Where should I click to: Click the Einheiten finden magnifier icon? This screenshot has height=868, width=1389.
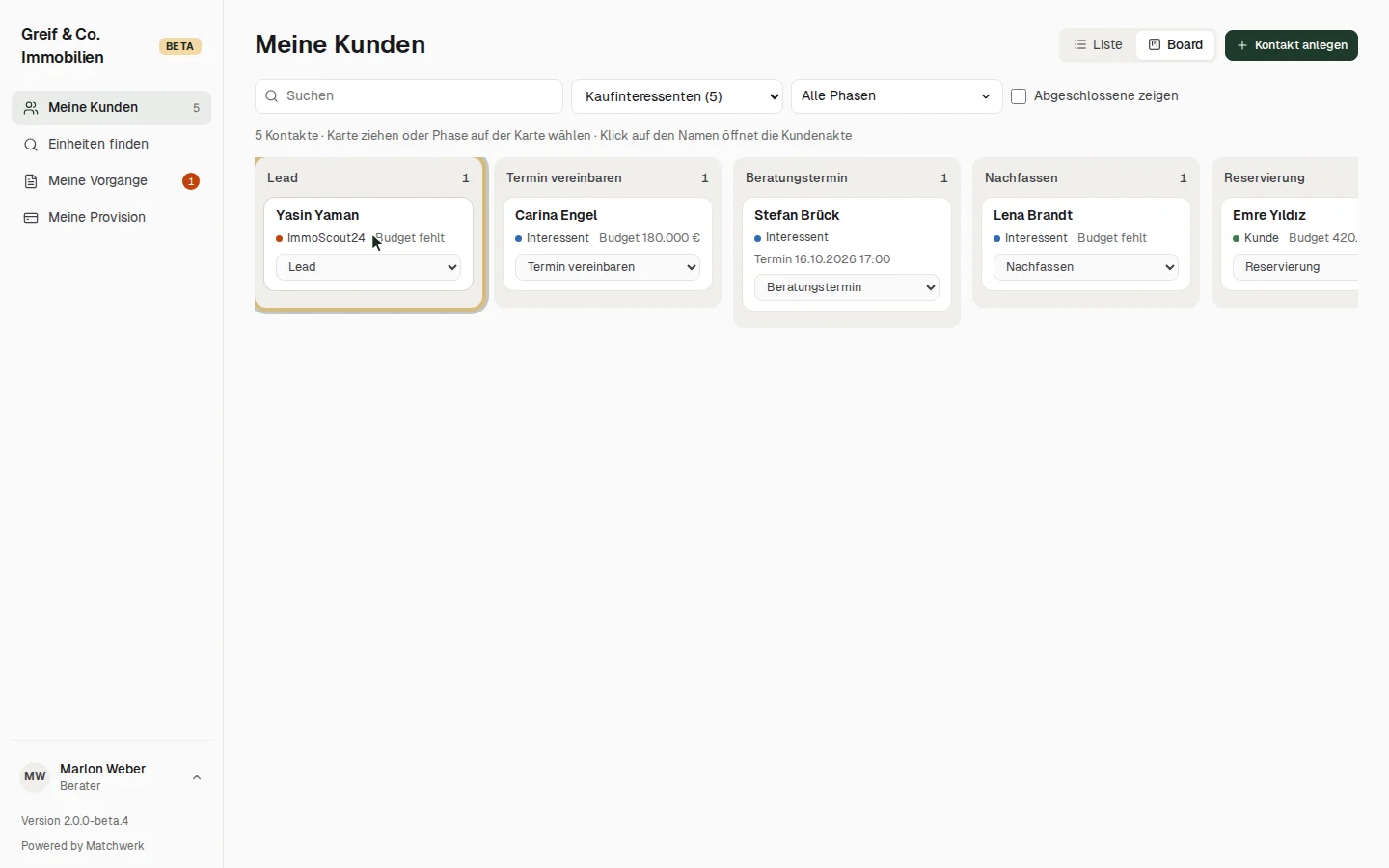31,145
